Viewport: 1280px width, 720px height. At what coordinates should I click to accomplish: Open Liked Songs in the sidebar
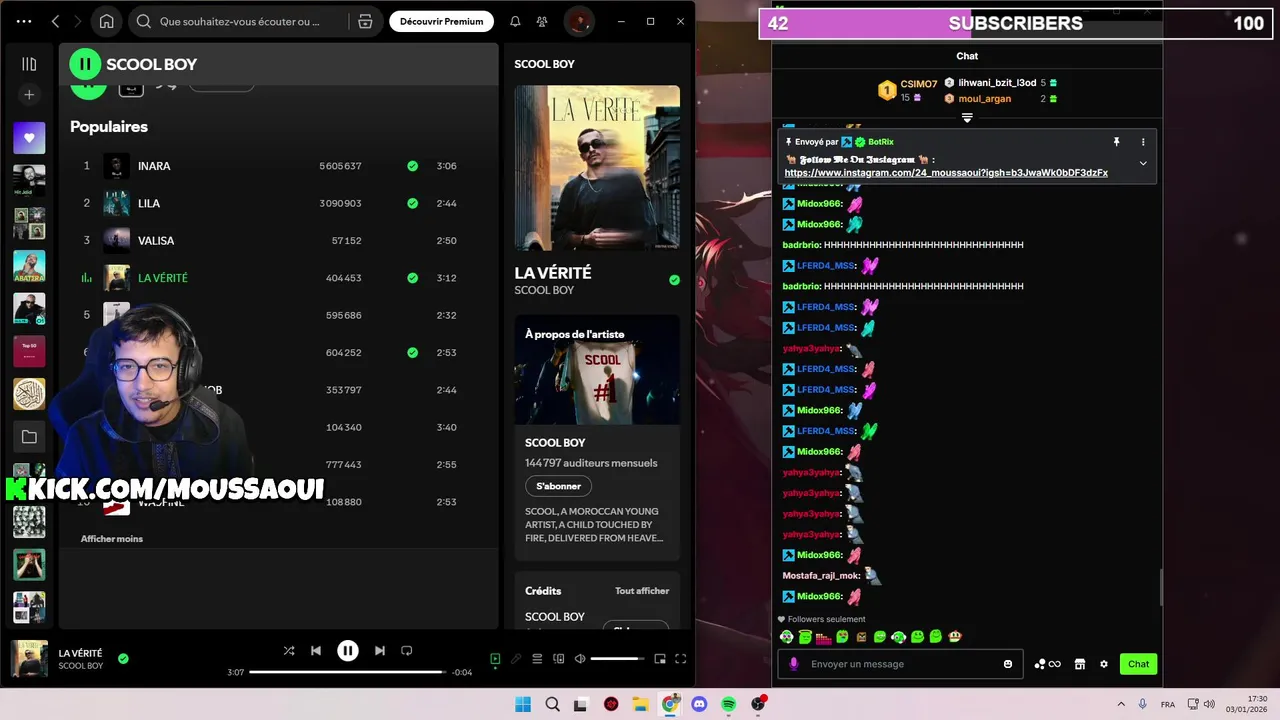coord(29,138)
